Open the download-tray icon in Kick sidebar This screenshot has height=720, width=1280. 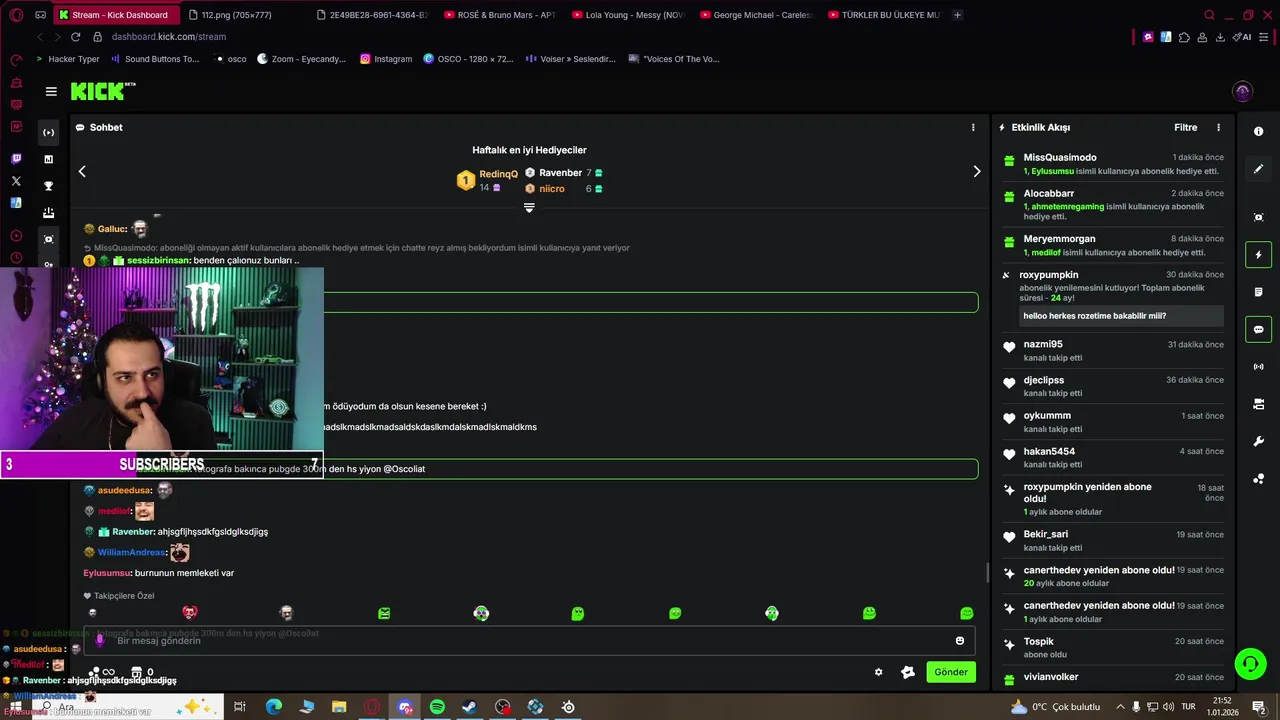pos(48,213)
